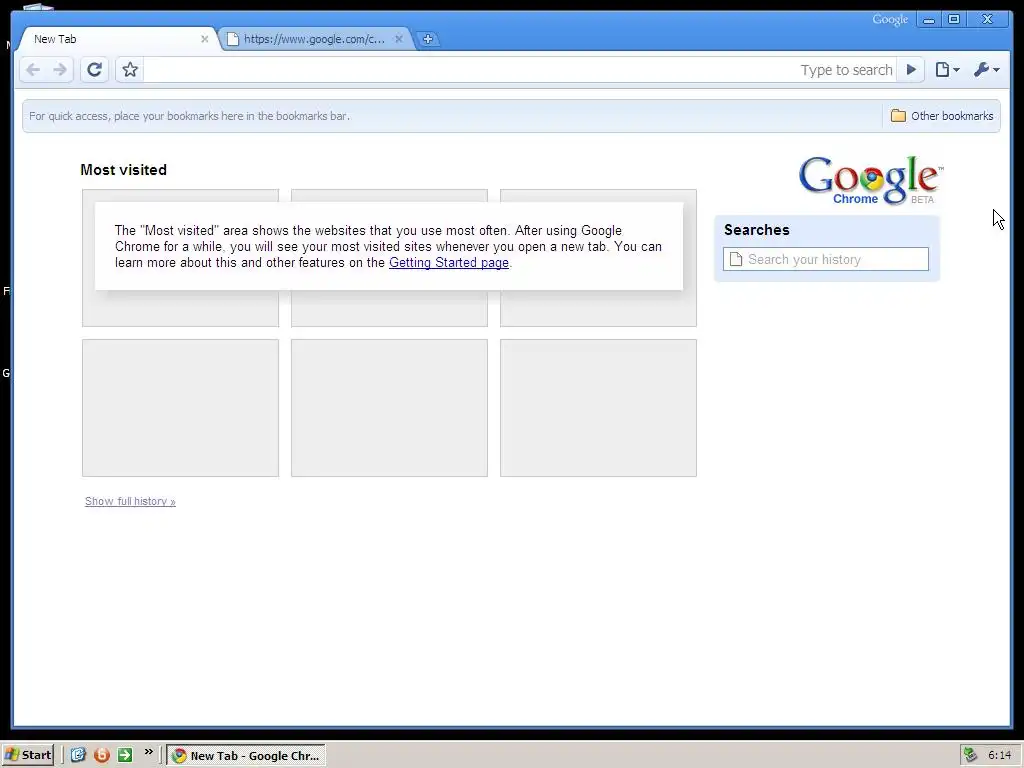
Task: Click the Most visited heading
Action: coord(123,170)
